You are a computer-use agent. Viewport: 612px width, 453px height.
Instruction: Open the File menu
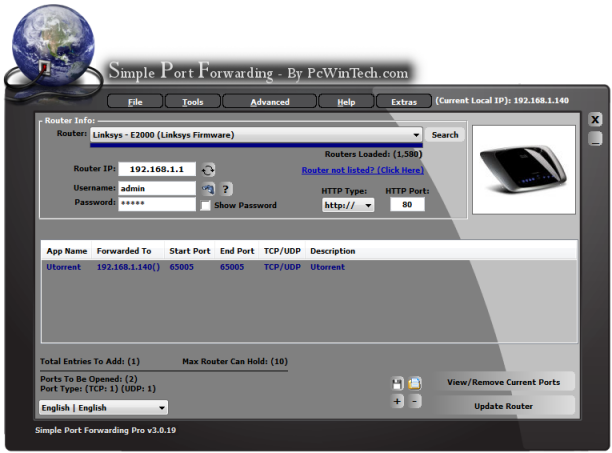pyautogui.click(x=135, y=102)
